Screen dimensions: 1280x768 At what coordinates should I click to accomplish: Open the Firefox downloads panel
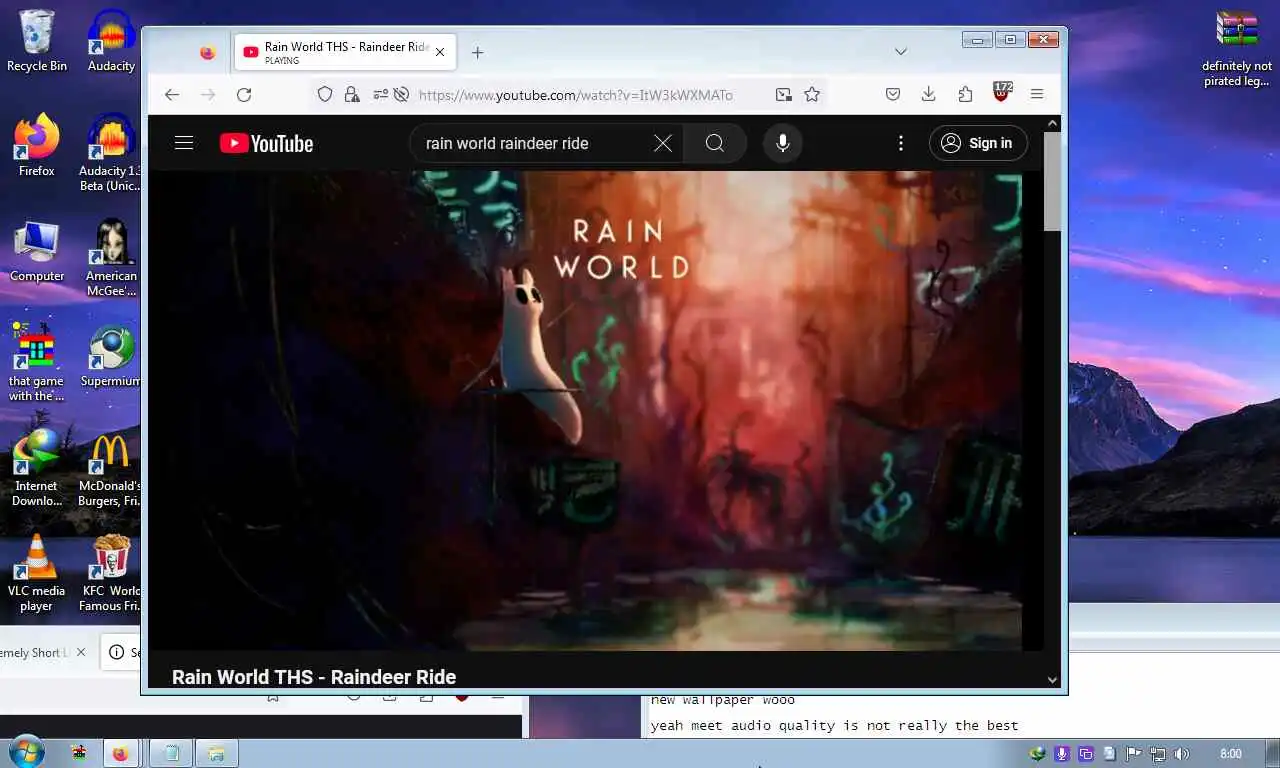[928, 94]
